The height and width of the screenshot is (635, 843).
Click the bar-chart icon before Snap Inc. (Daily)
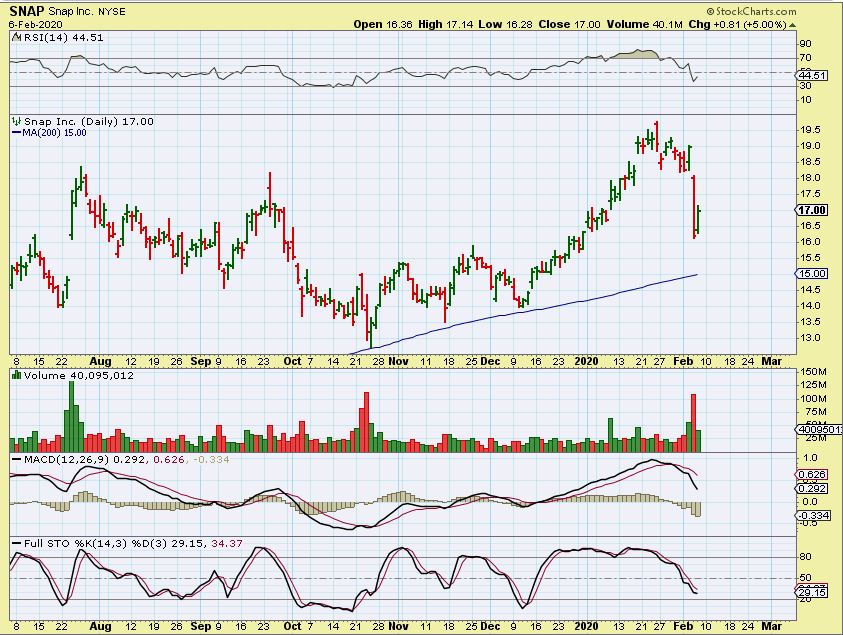click(x=16, y=122)
